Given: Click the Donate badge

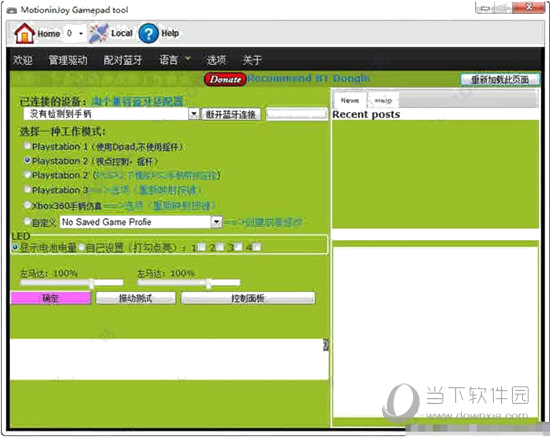Looking at the screenshot, I should pos(225,80).
